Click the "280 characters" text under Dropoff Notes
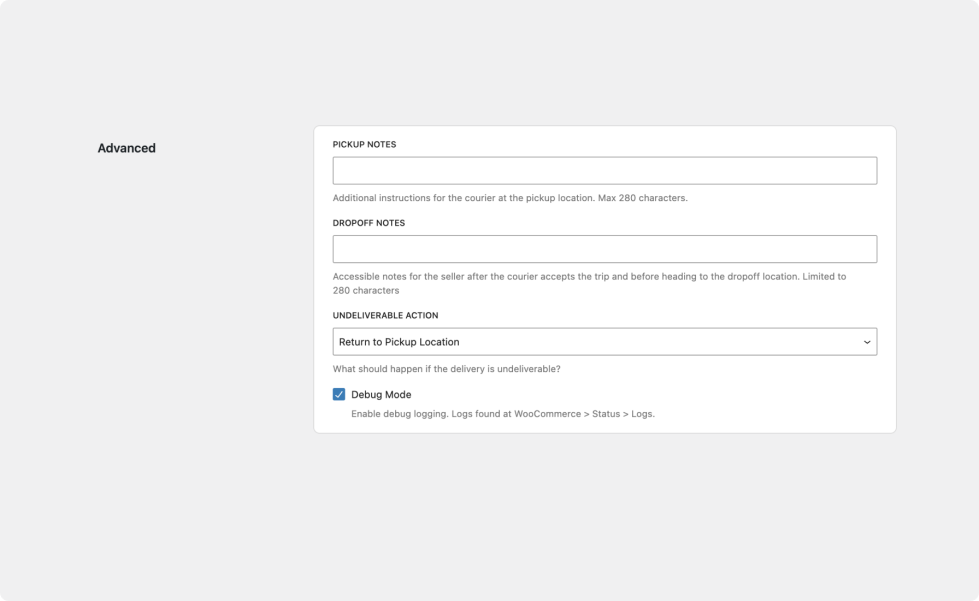Viewport: 979px width, 601px height. [x=366, y=291]
